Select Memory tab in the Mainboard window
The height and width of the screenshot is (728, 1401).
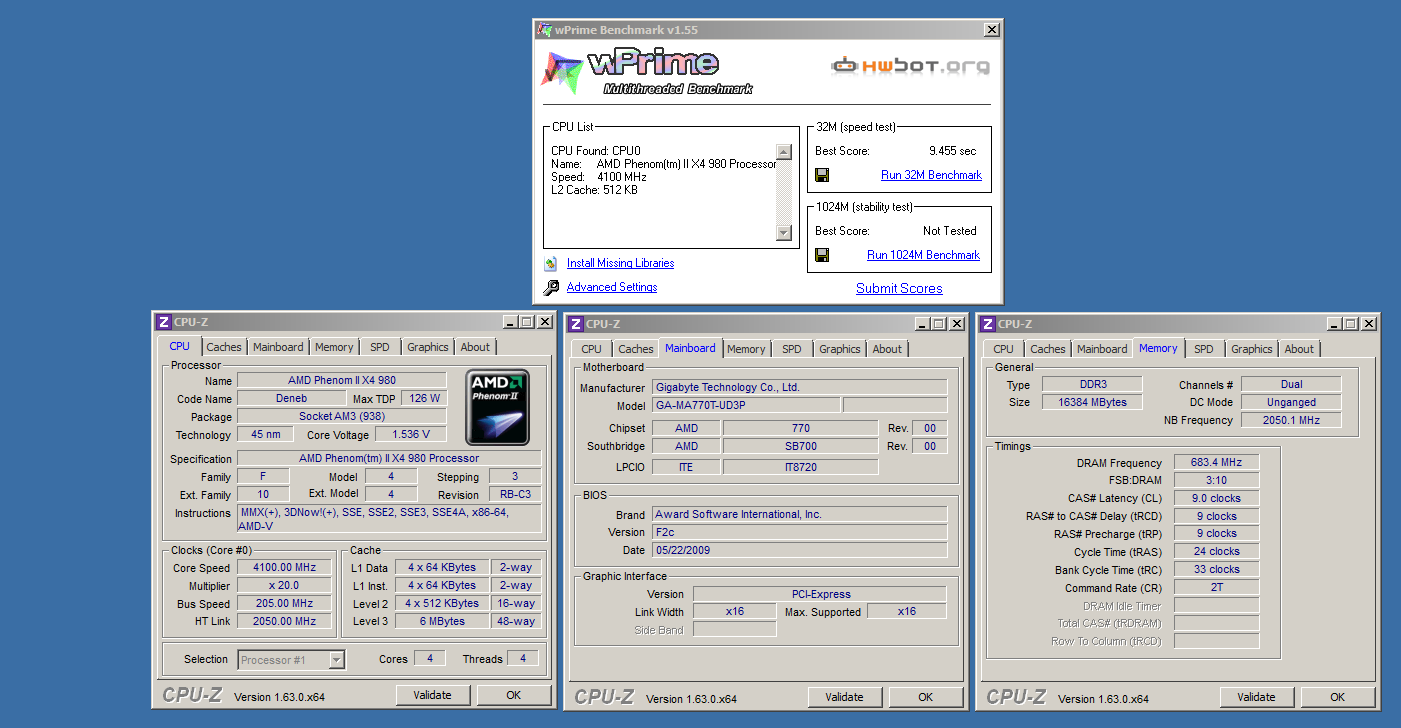point(746,349)
